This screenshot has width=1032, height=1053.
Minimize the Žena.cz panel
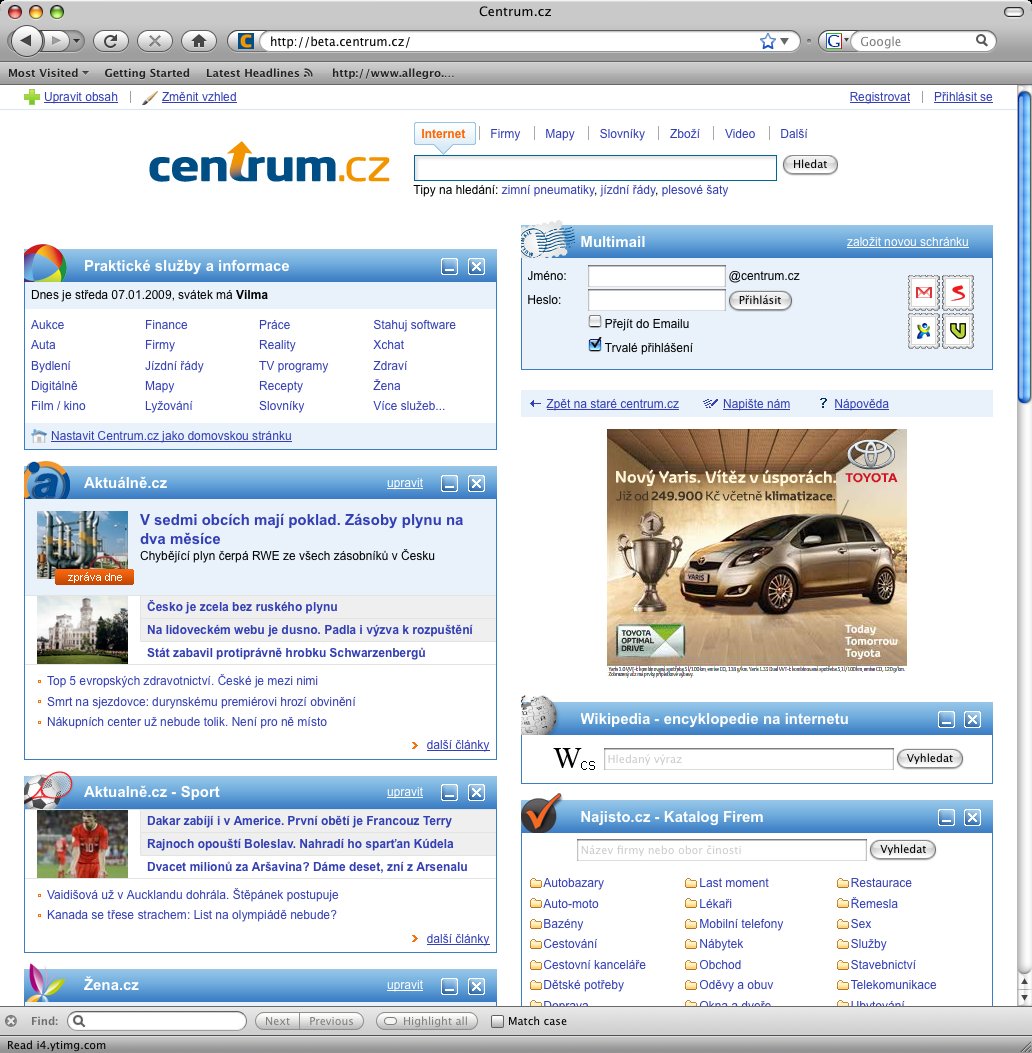point(449,986)
